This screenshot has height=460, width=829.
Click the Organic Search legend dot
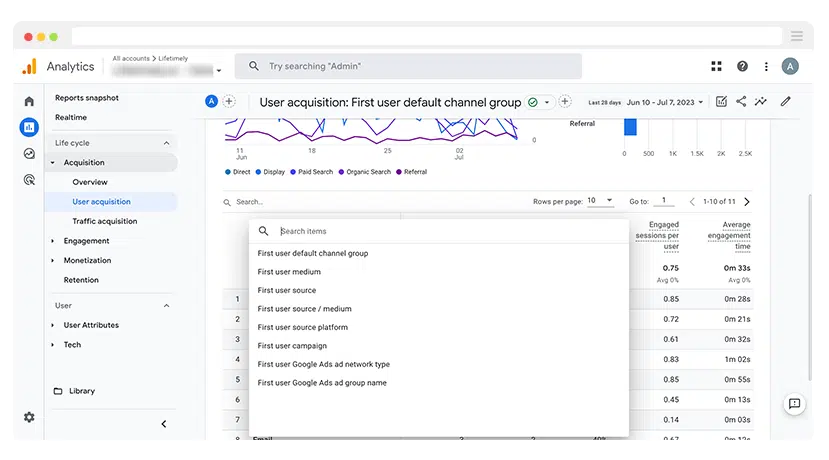click(x=342, y=172)
